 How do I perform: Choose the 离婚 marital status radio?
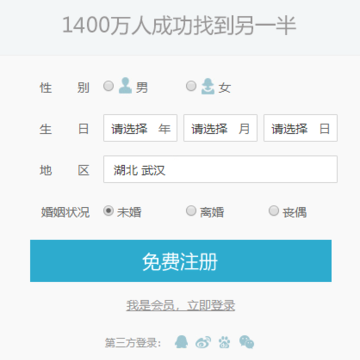tap(191, 211)
